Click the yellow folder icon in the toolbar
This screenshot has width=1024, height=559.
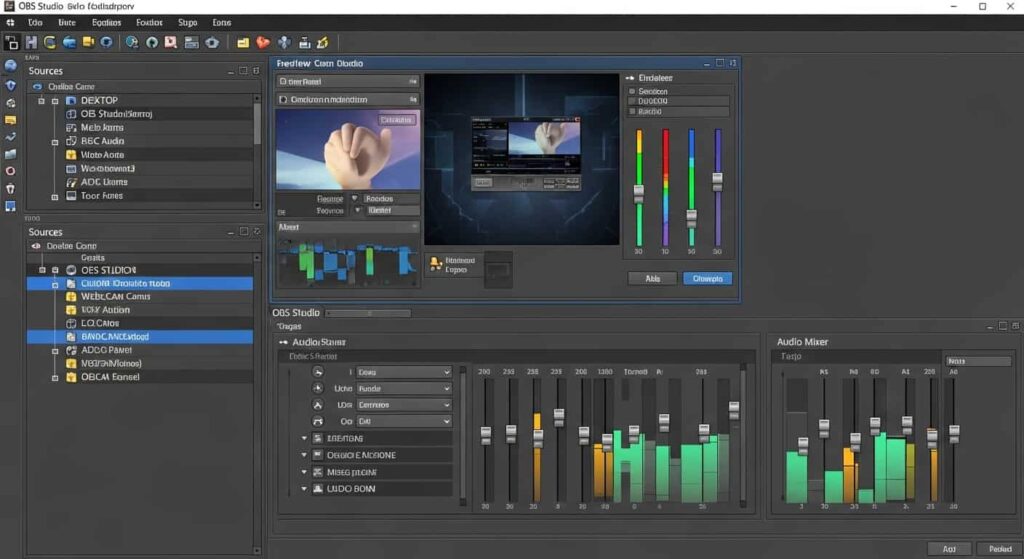tap(243, 43)
